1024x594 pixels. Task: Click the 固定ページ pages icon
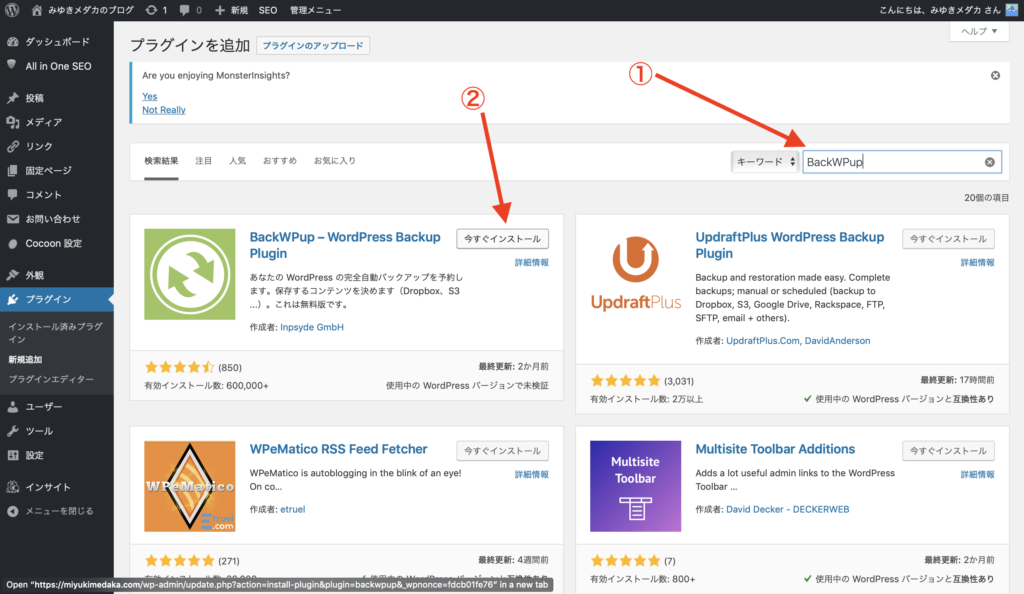[x=12, y=170]
